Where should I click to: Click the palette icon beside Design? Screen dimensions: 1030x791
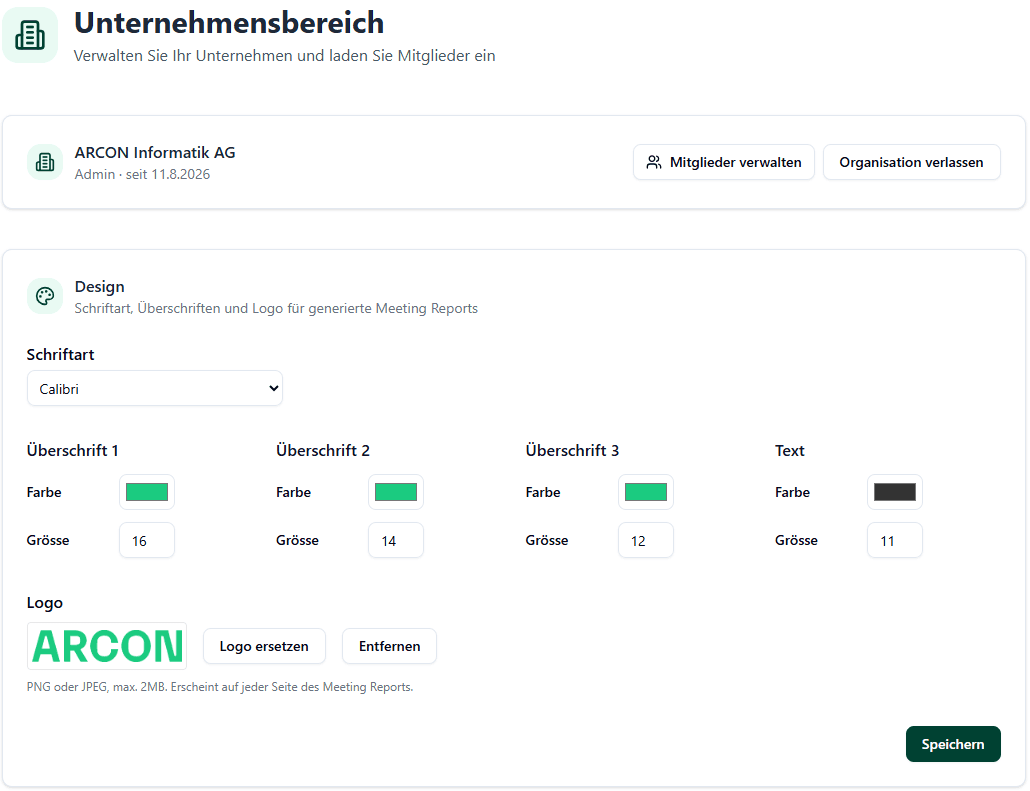coord(45,296)
